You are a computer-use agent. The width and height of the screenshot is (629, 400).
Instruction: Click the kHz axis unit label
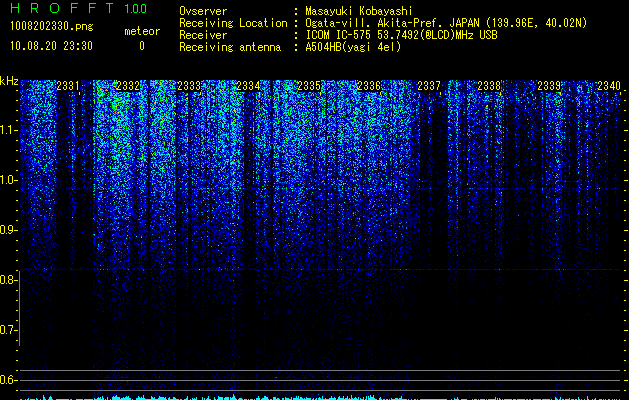pyautogui.click(x=9, y=81)
